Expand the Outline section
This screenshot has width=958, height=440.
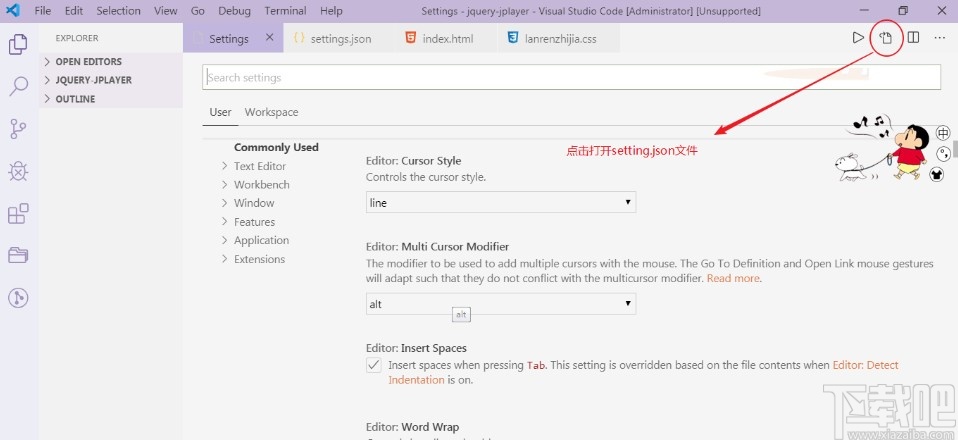[110, 99]
